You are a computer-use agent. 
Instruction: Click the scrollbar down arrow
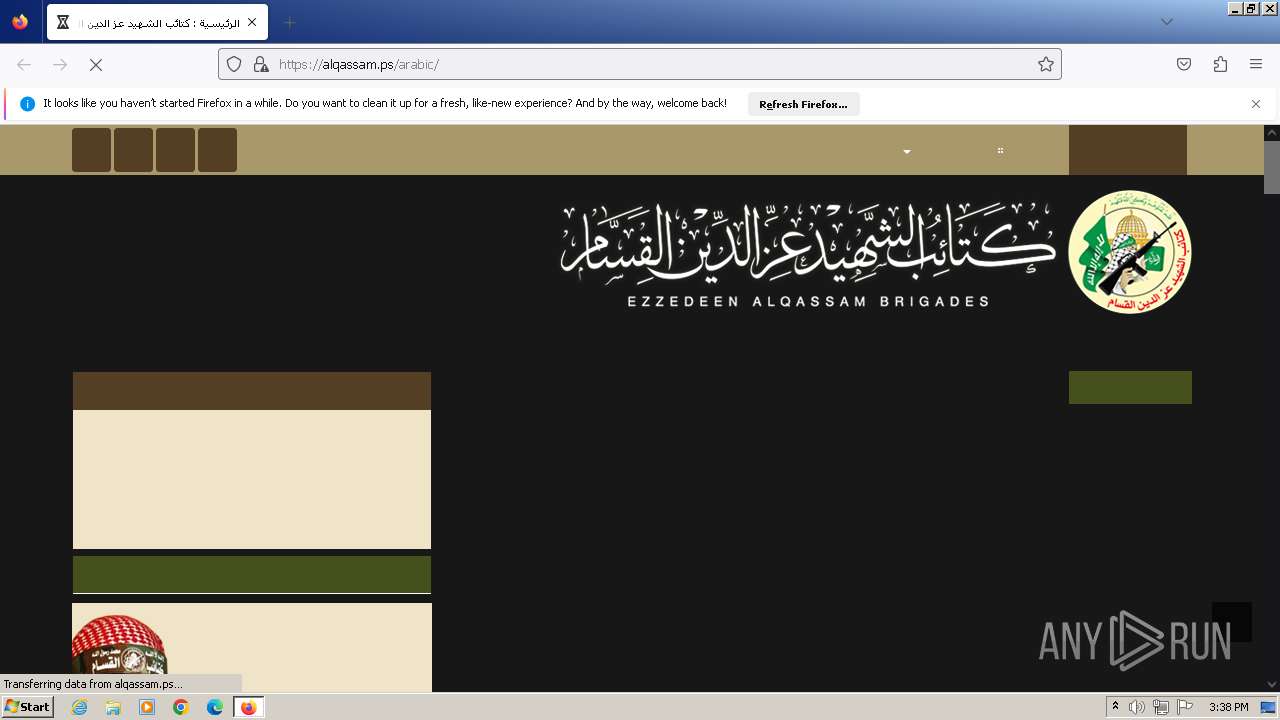pos(1272,685)
